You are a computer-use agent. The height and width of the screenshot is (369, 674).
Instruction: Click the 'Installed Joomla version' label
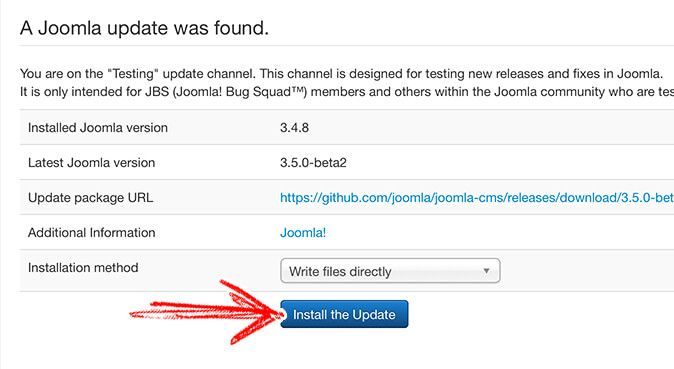[98, 128]
